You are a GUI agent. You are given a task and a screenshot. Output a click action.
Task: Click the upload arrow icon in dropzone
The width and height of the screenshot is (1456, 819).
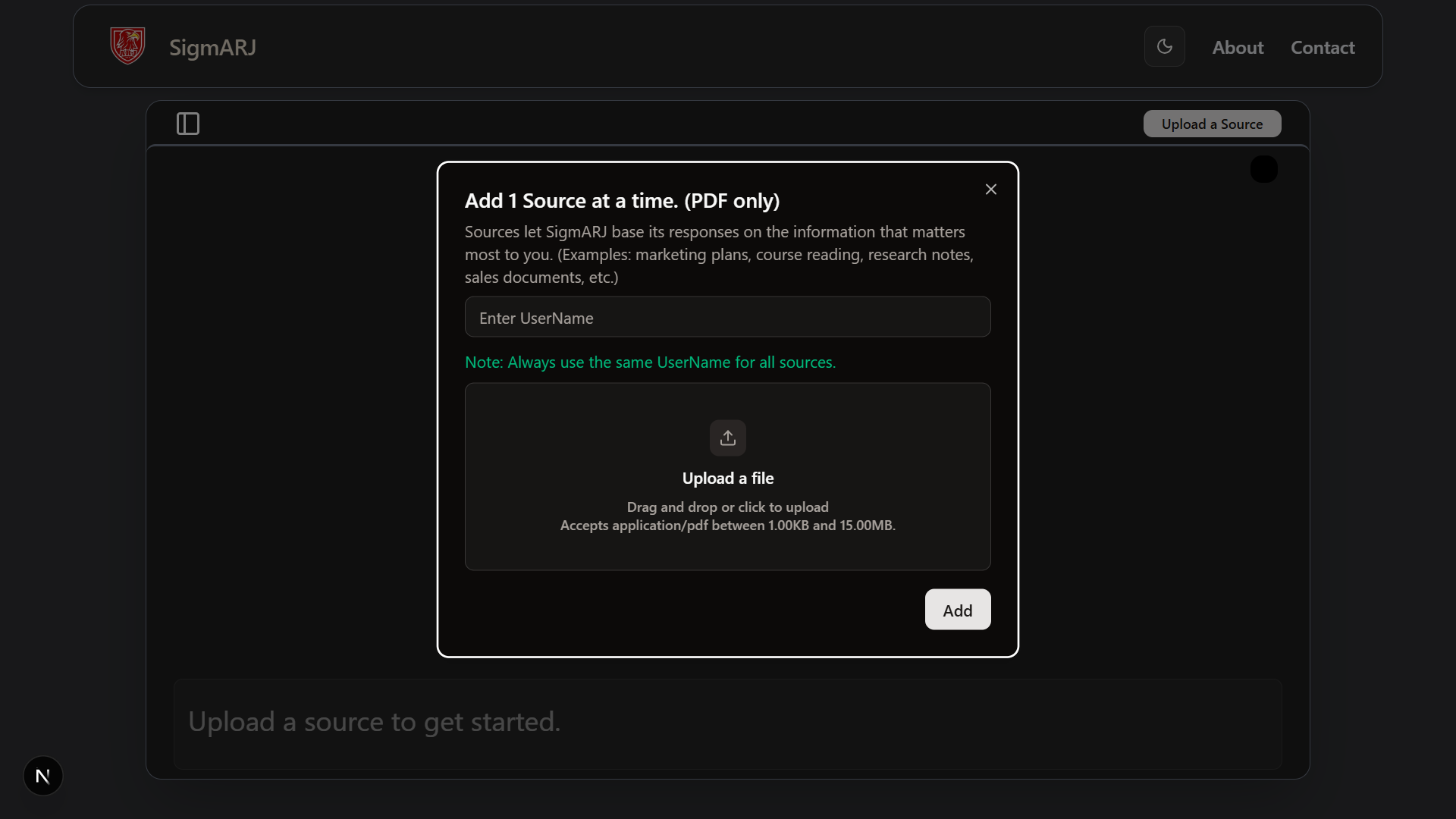point(727,438)
